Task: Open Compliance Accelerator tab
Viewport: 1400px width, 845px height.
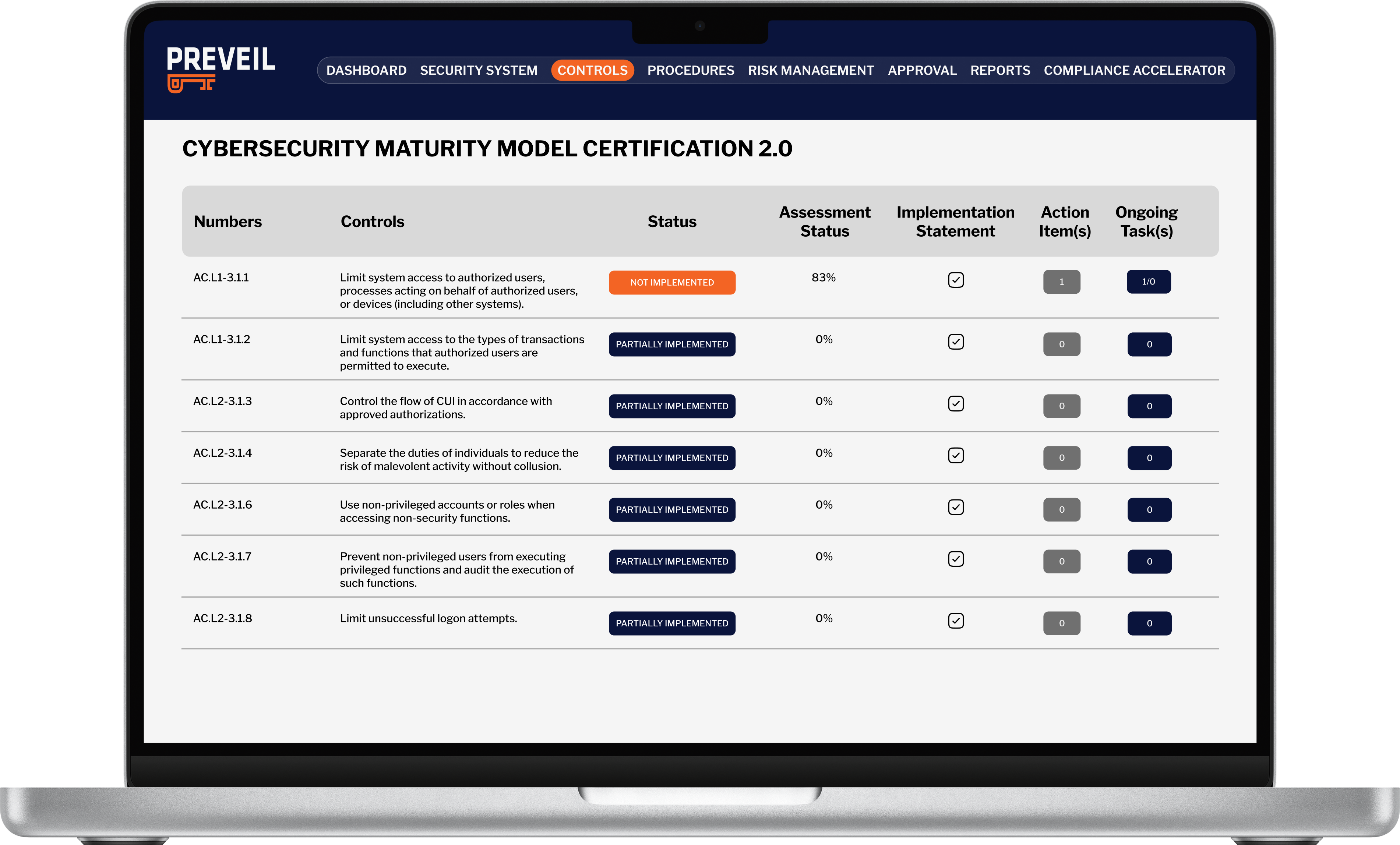Action: pyautogui.click(x=1135, y=70)
